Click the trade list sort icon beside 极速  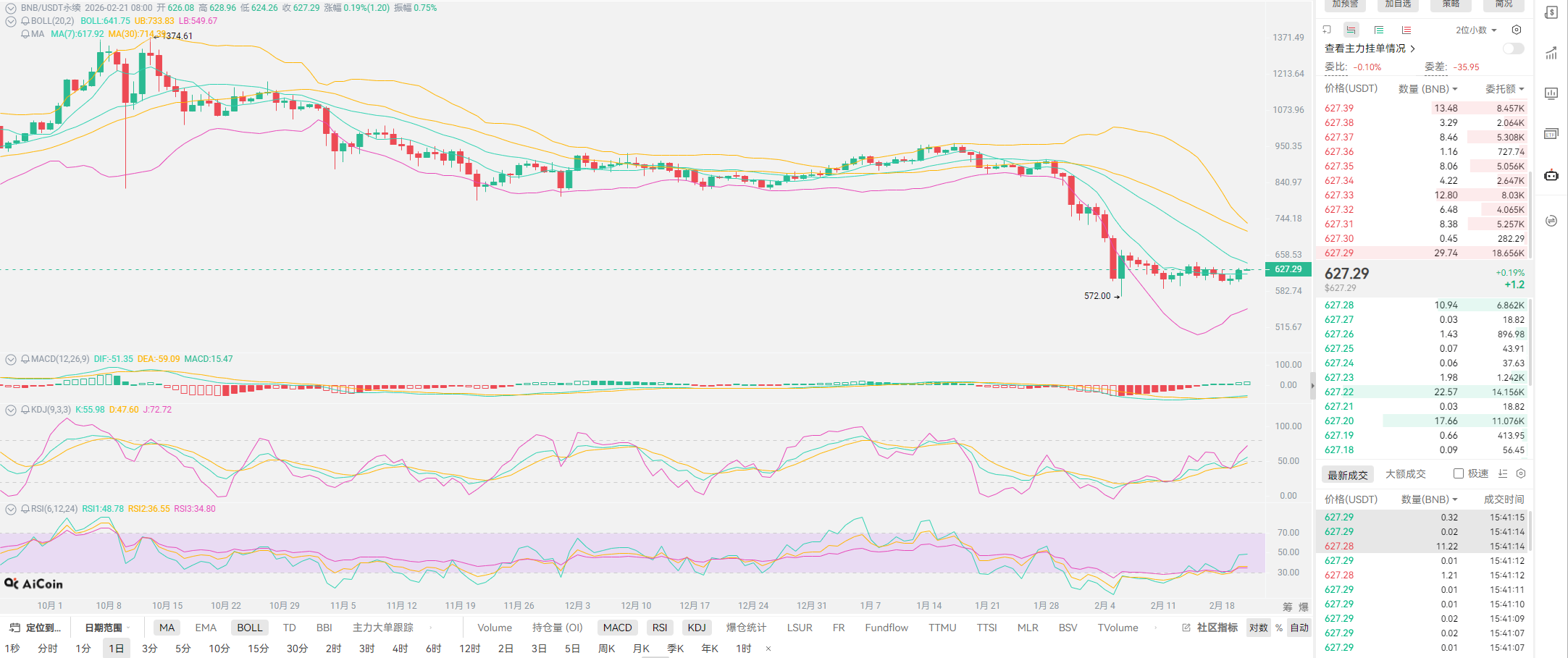[x=1503, y=473]
